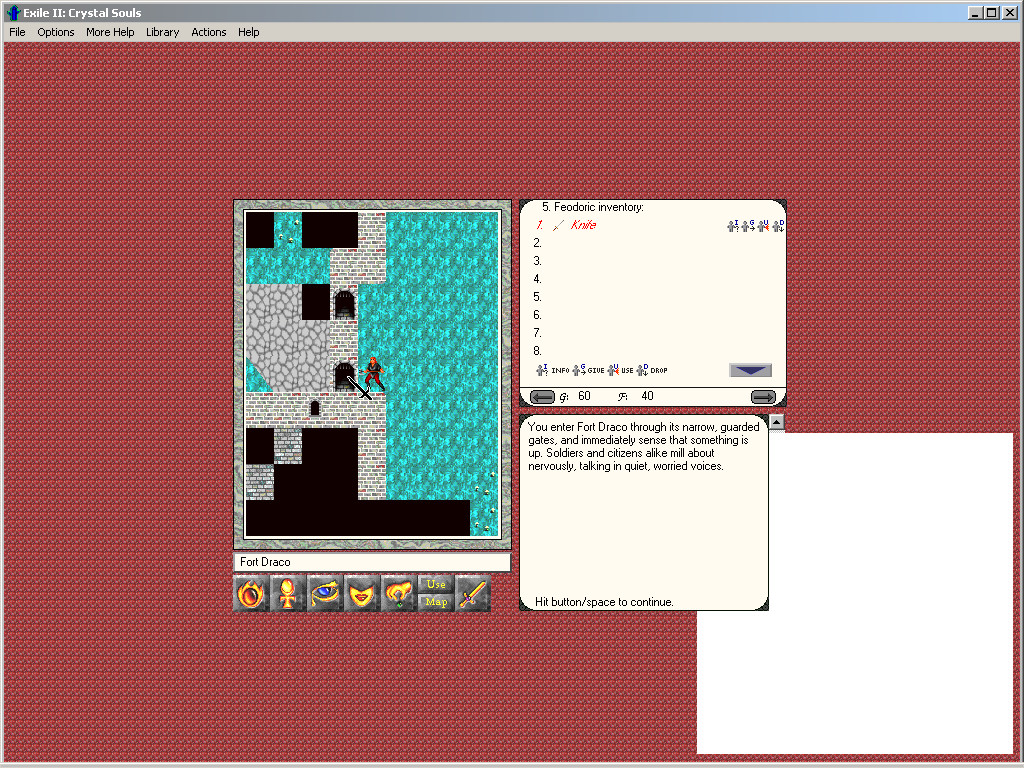This screenshot has height=768, width=1024.
Task: Maximize the Exile II window
Action: tap(992, 12)
